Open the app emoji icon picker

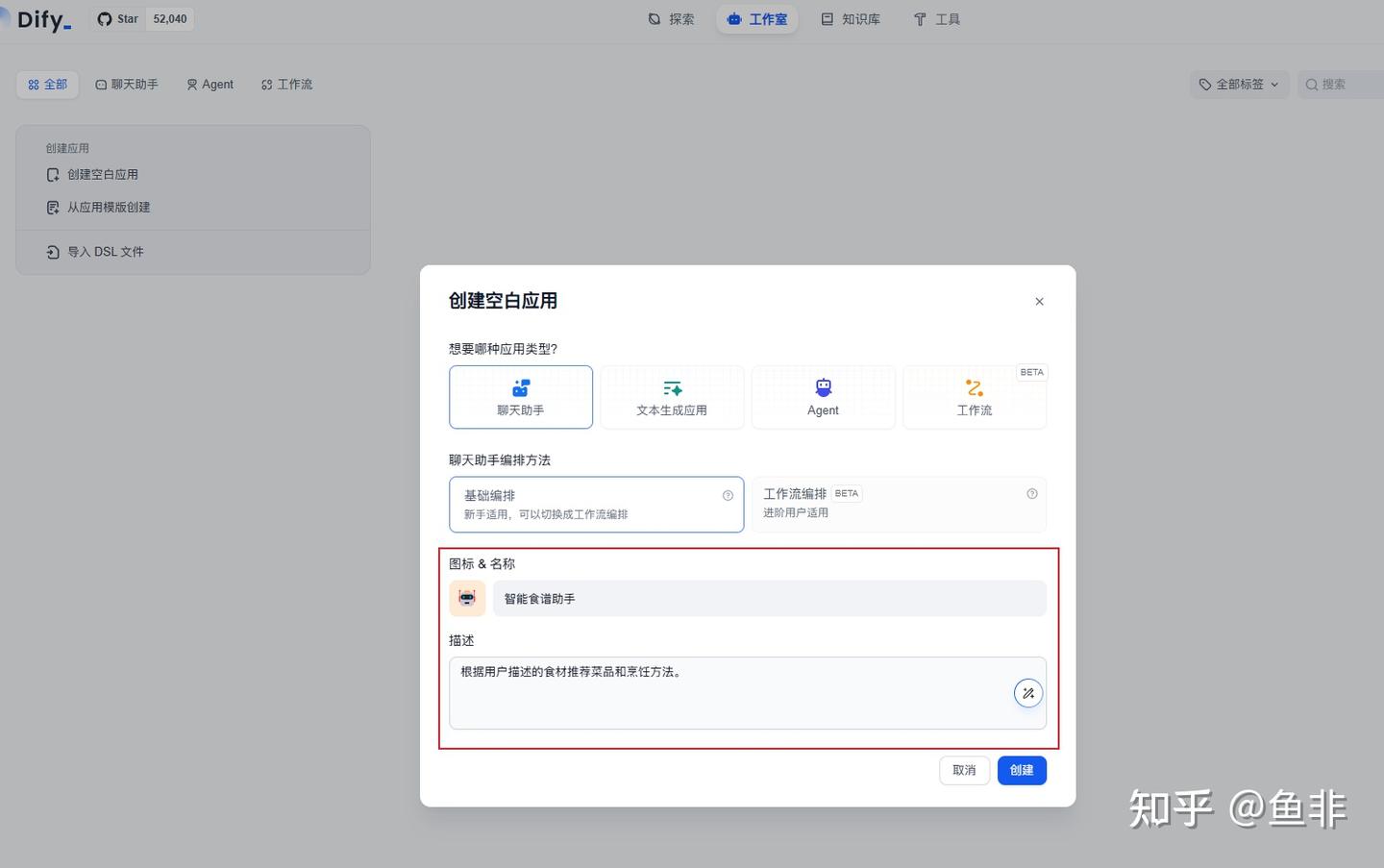tap(467, 598)
